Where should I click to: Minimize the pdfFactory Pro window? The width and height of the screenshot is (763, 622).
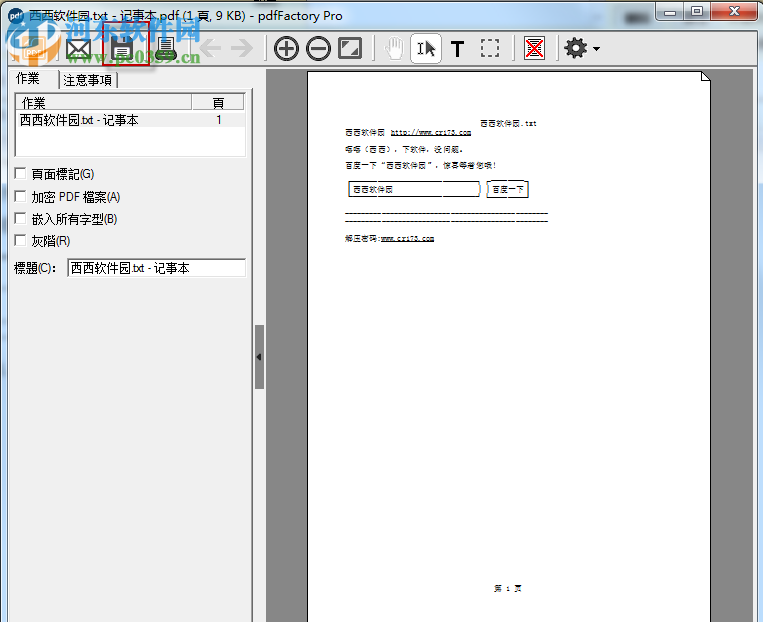coord(670,12)
